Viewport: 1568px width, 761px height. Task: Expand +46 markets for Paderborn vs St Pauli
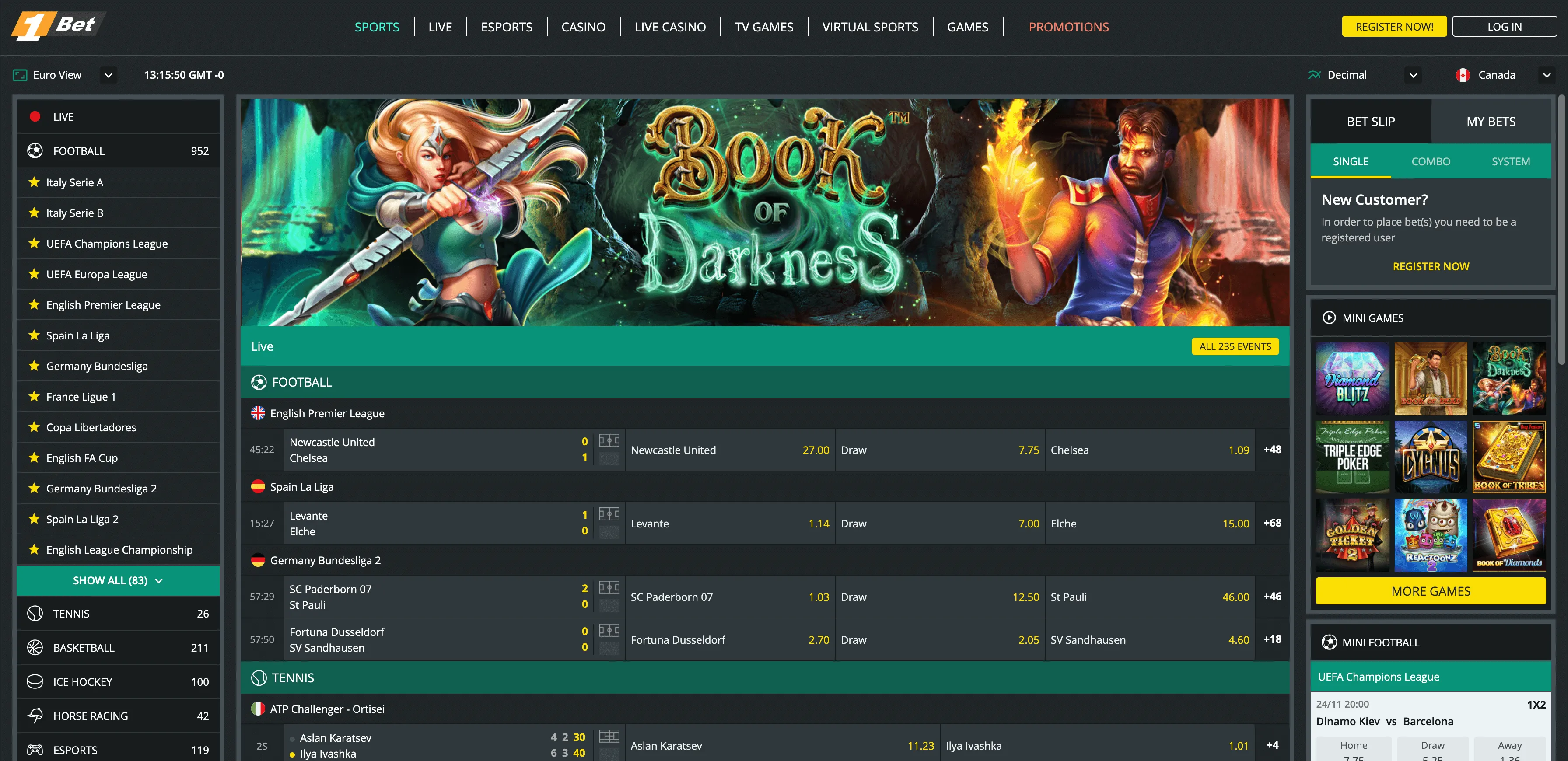point(1272,597)
